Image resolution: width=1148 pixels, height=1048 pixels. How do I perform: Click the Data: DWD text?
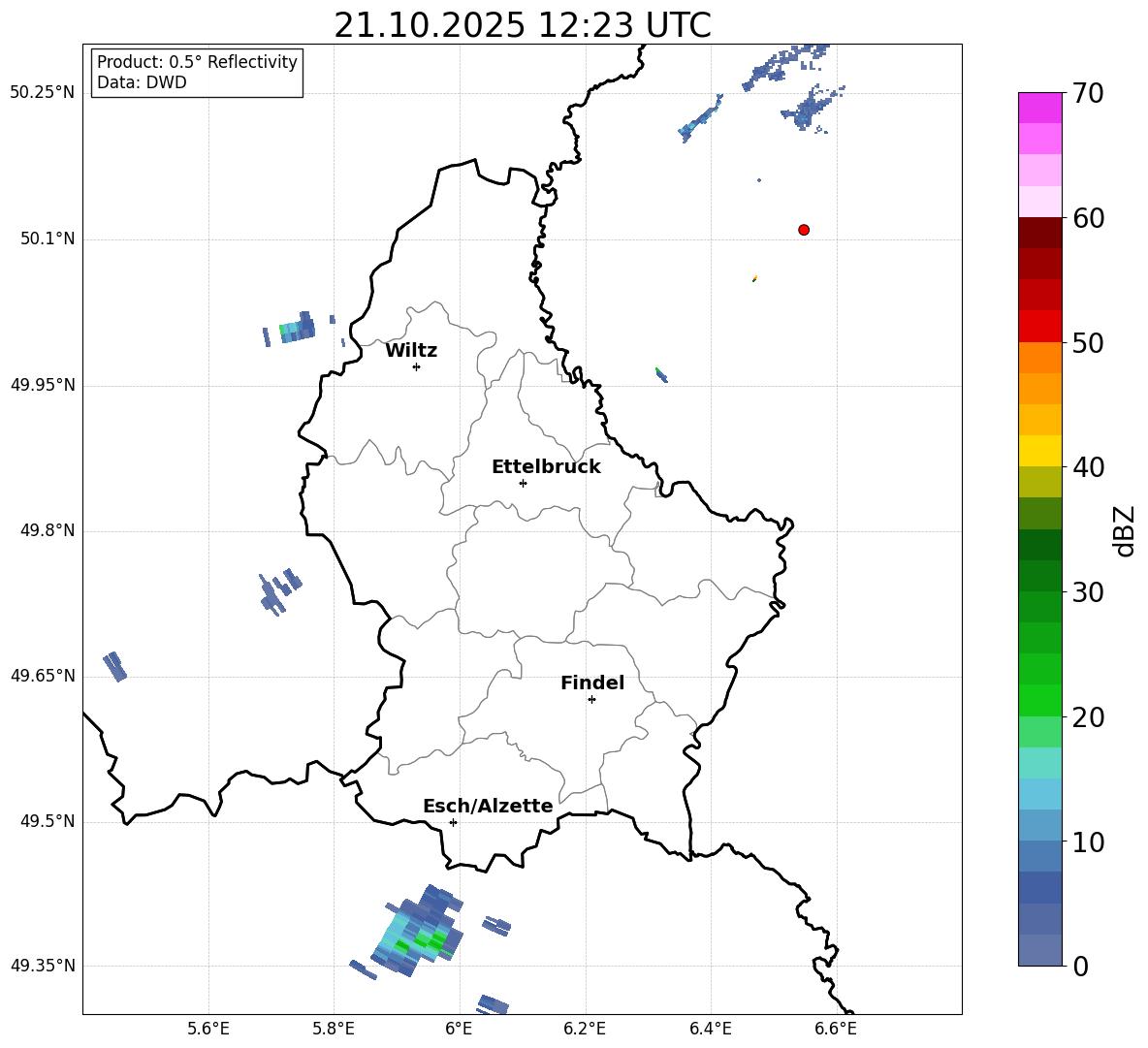pos(142,82)
